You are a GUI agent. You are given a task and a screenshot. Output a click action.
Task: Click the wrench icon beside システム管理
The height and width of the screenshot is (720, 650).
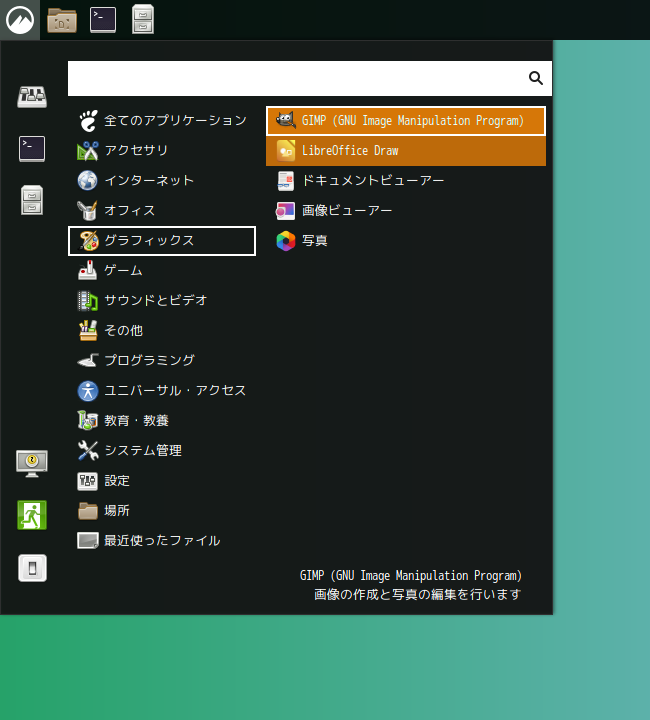[x=87, y=450]
